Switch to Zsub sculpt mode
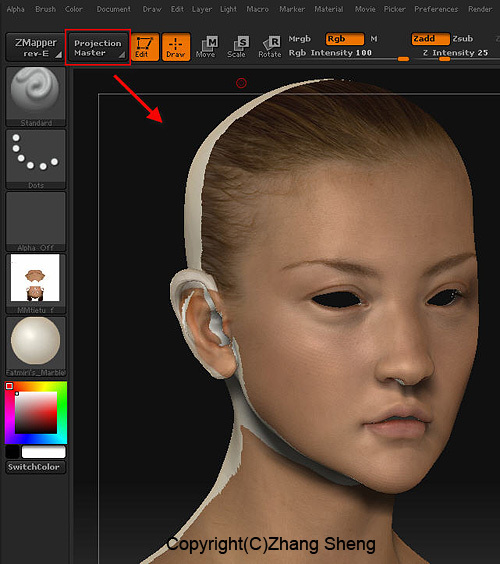 click(463, 39)
